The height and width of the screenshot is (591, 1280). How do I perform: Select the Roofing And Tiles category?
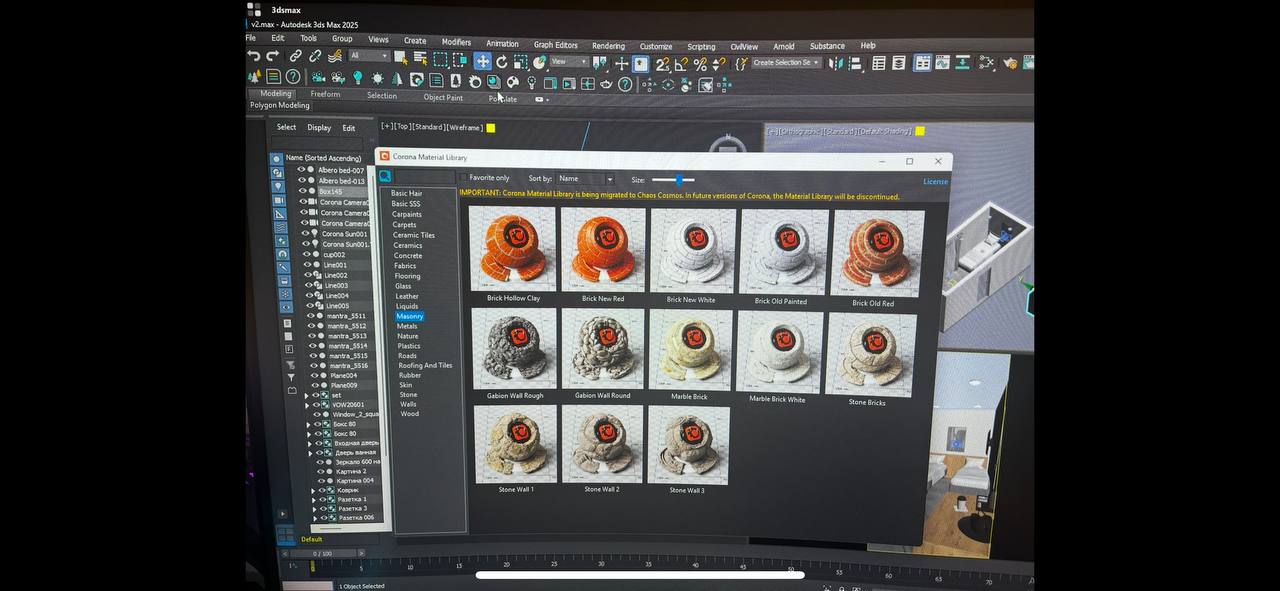(x=425, y=365)
